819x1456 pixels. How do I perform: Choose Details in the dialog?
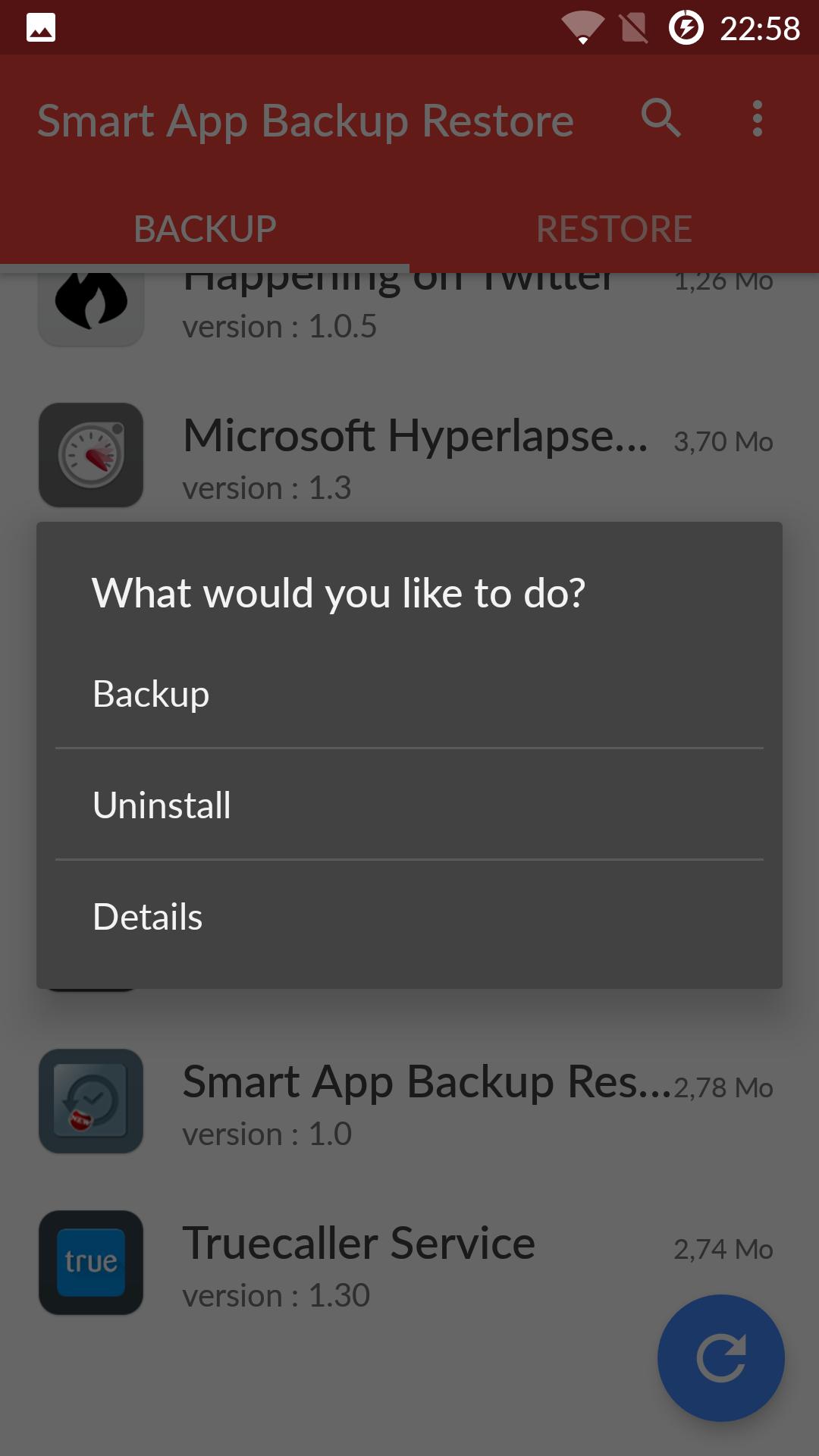[x=409, y=916]
